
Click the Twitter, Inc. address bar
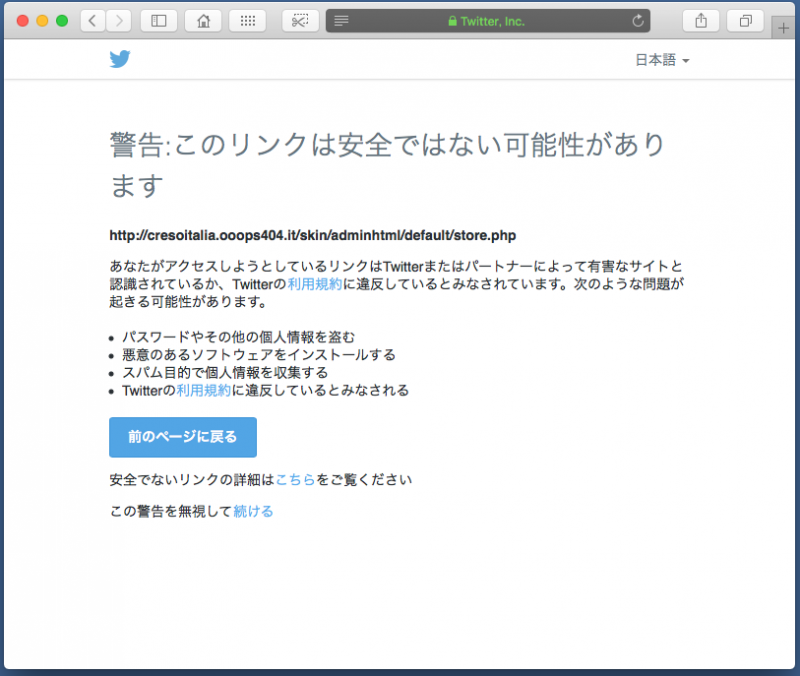pos(487,20)
